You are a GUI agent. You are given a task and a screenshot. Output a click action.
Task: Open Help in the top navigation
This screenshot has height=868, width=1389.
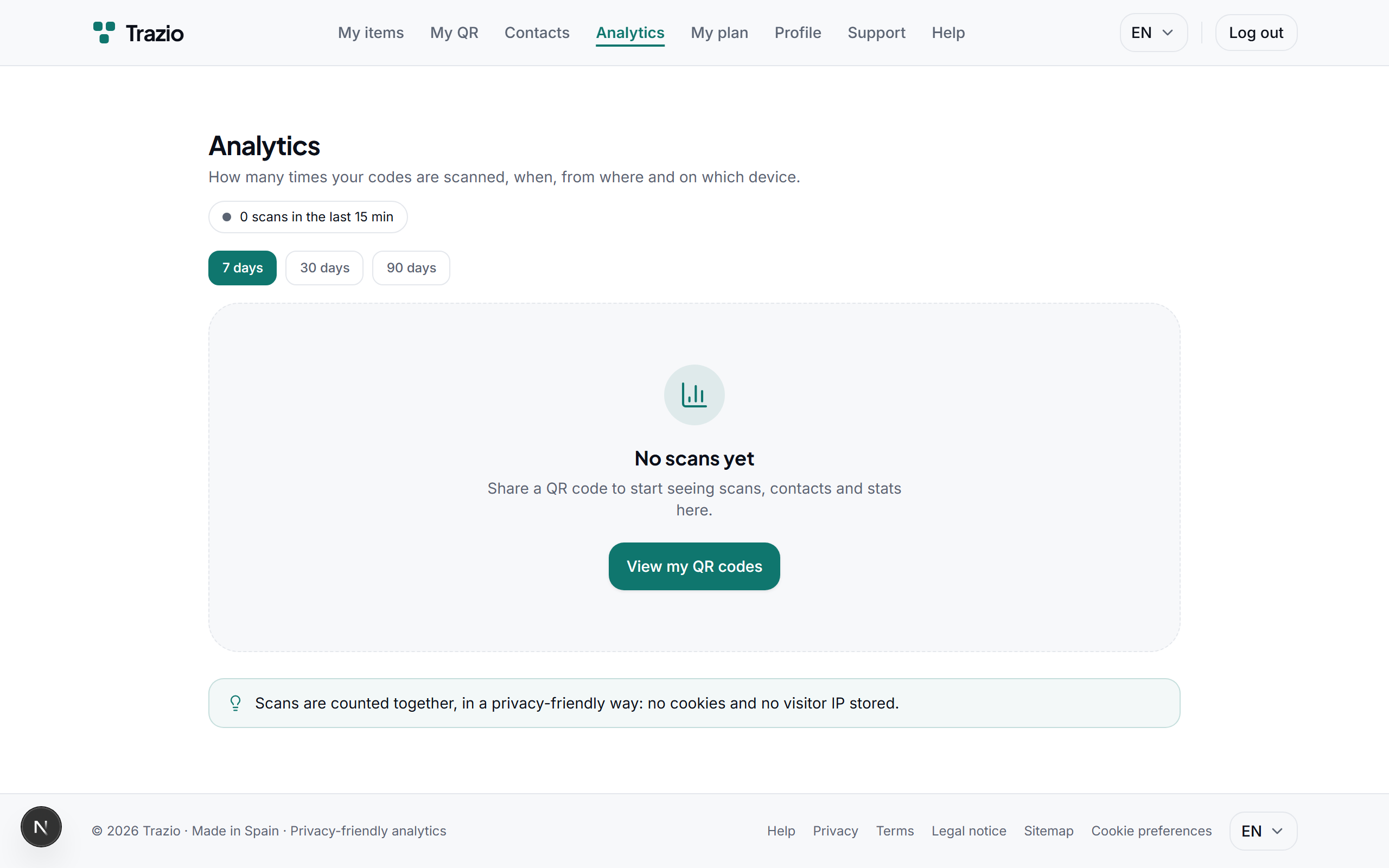pyautogui.click(x=948, y=33)
